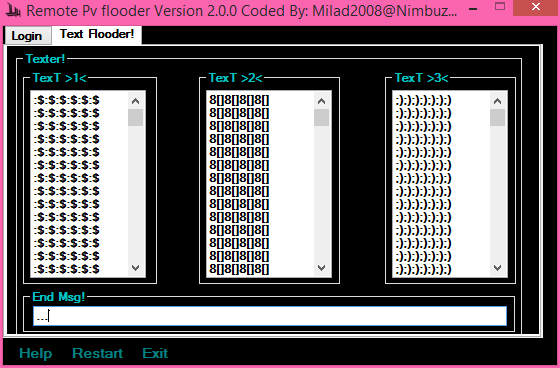Image resolution: width=560 pixels, height=368 pixels.
Task: Click the app ship icon in title bar
Action: click(13, 11)
